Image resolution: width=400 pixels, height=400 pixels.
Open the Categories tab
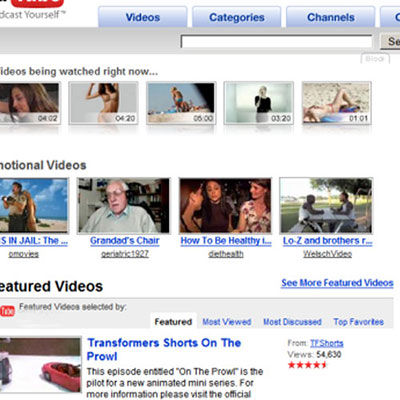(x=237, y=17)
